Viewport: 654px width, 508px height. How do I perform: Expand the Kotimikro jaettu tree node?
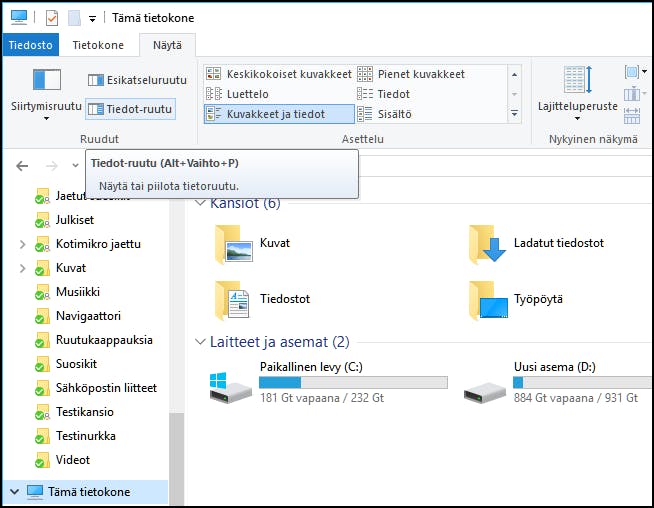(22, 244)
